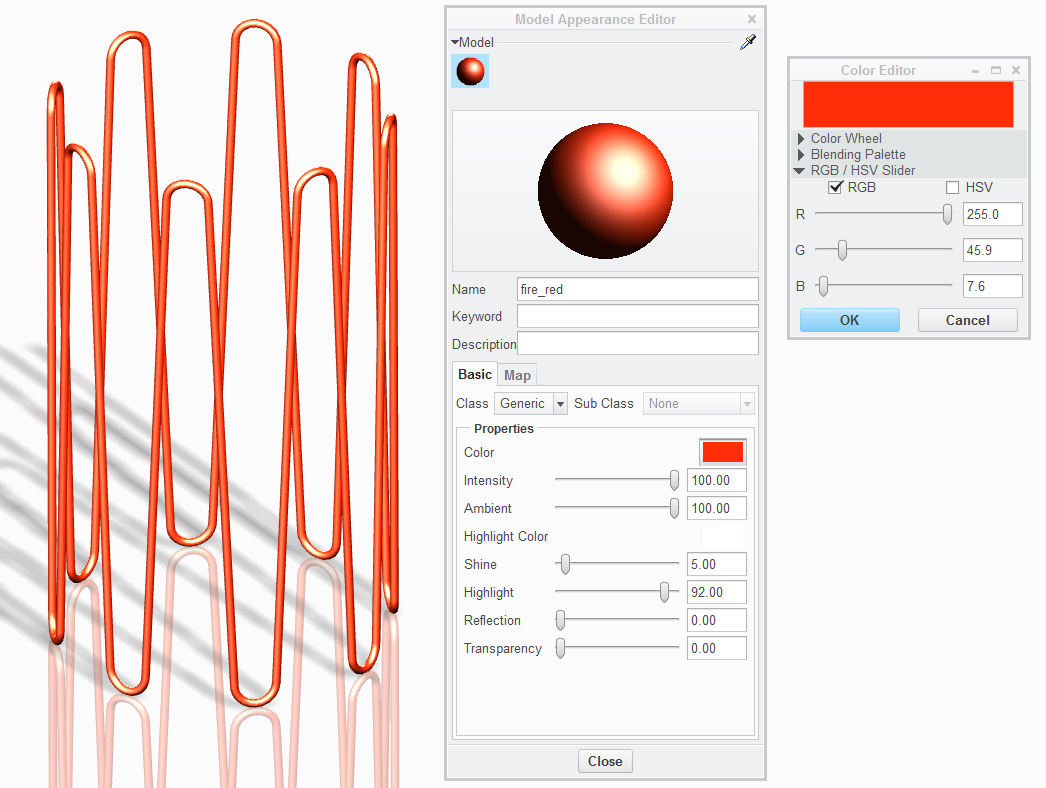This screenshot has width=1046, height=788.
Task: Click the G value field 45.9
Action: coord(993,250)
